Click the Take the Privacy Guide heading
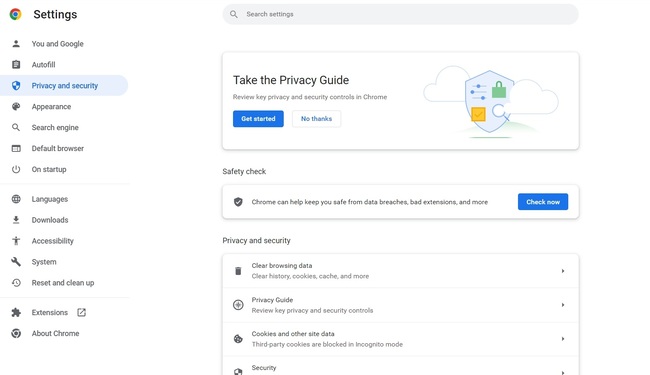650x375 pixels. (291, 80)
